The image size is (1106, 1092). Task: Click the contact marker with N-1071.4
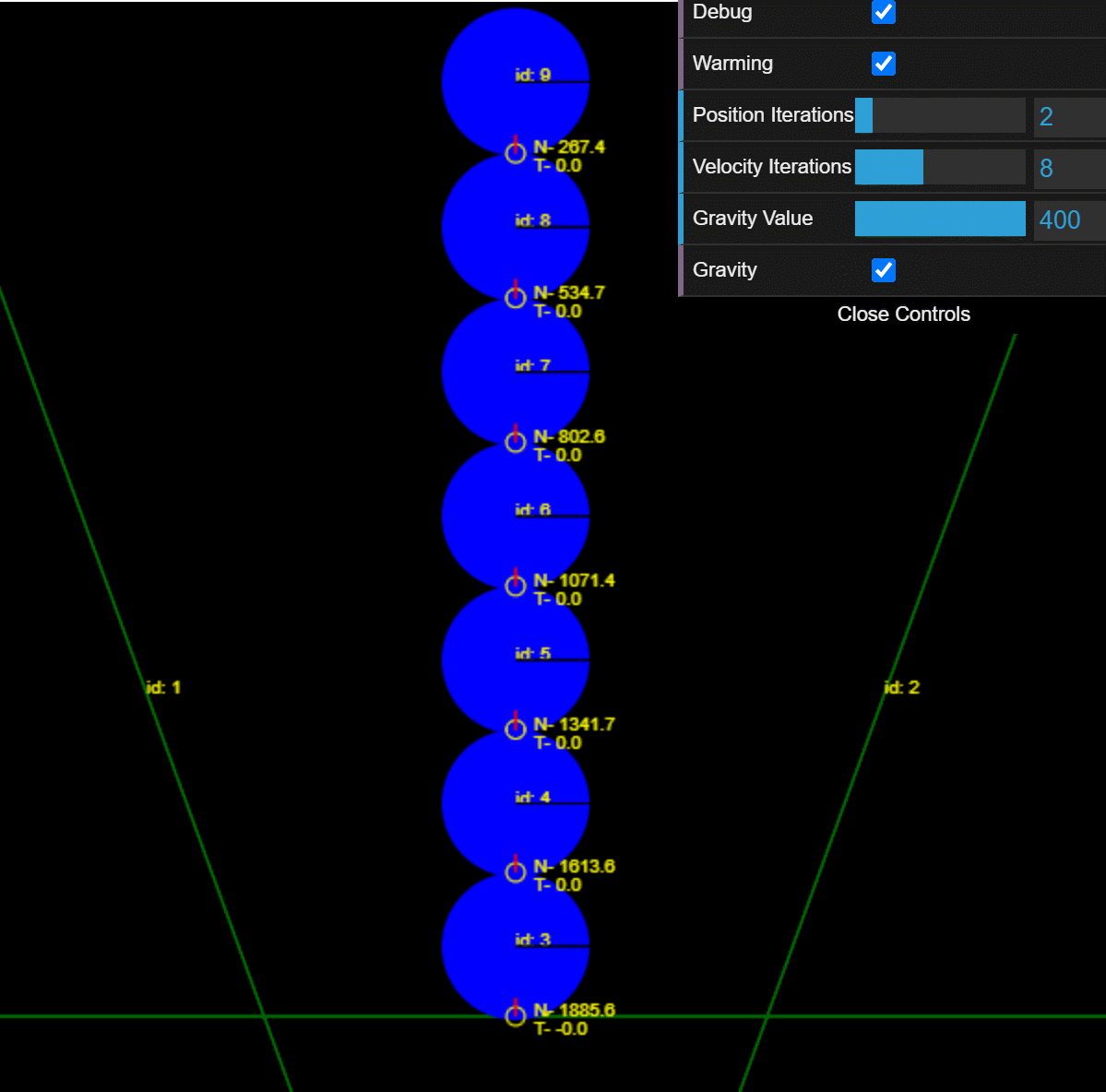pyautogui.click(x=516, y=585)
